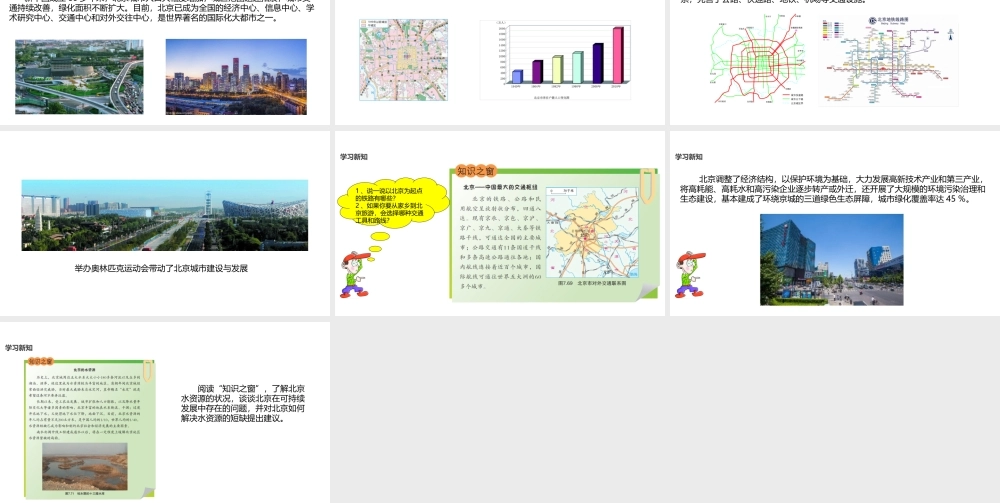The height and width of the screenshot is (503, 1000).
Task: Select the yellow thought cloud with questions
Action: point(393,201)
